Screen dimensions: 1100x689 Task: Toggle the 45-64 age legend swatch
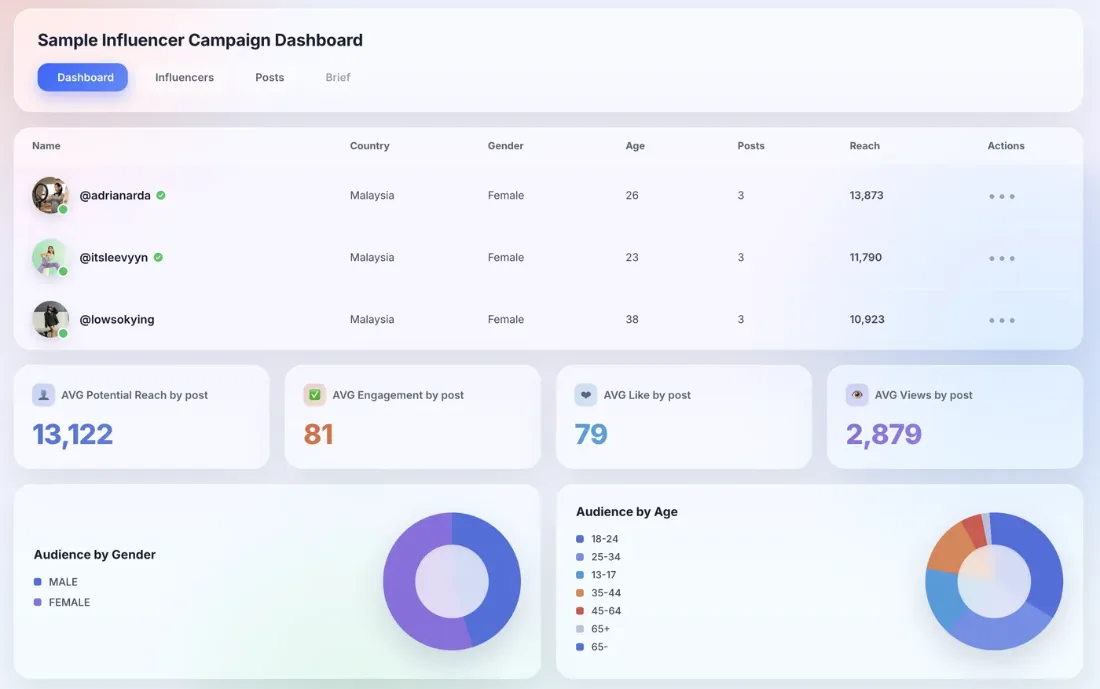[x=579, y=611]
